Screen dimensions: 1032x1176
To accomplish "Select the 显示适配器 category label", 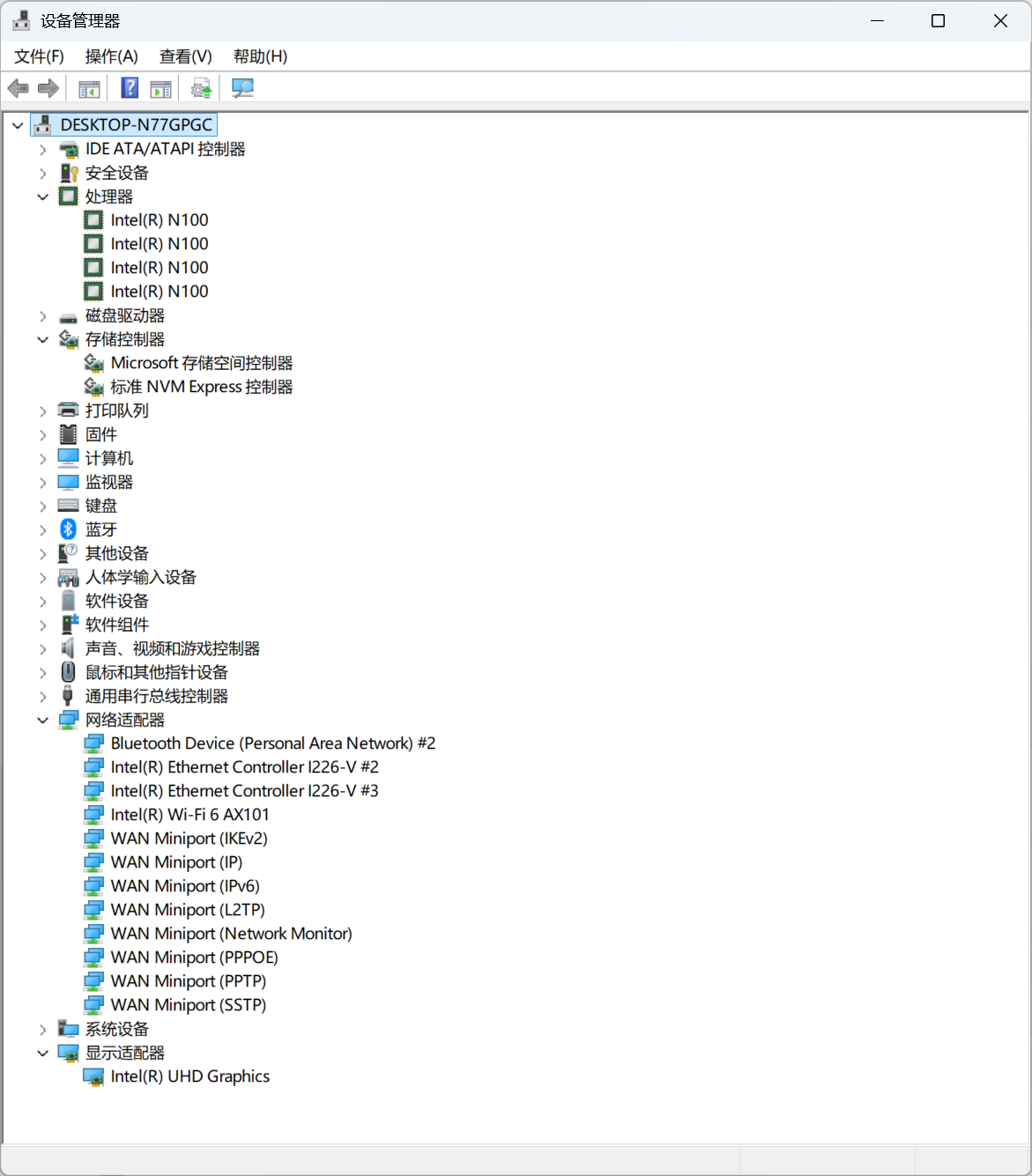I will (124, 1053).
